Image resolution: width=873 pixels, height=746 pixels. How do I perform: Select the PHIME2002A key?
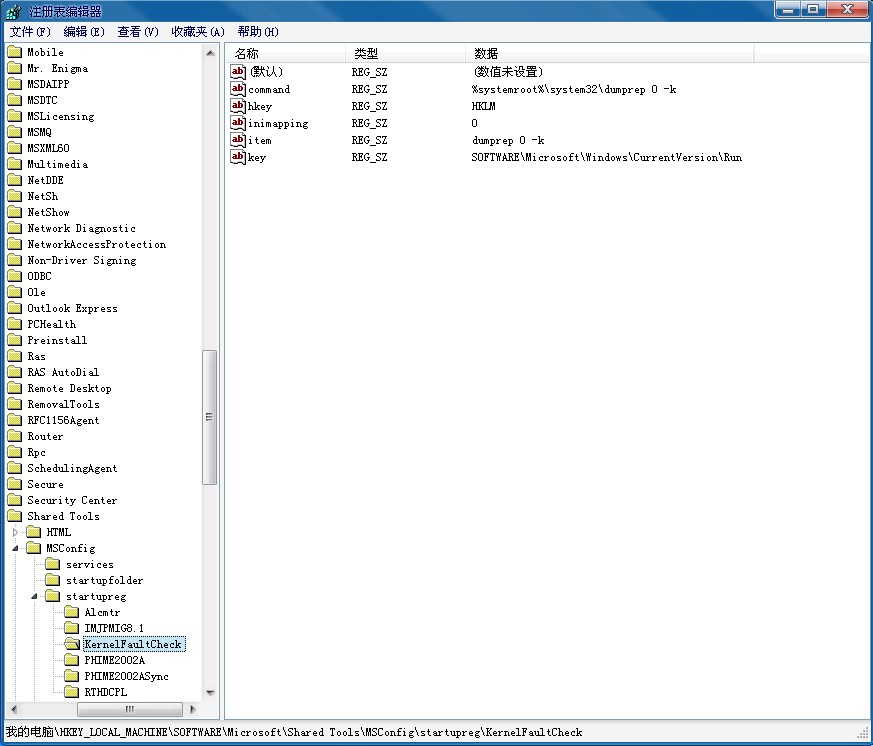pos(115,660)
